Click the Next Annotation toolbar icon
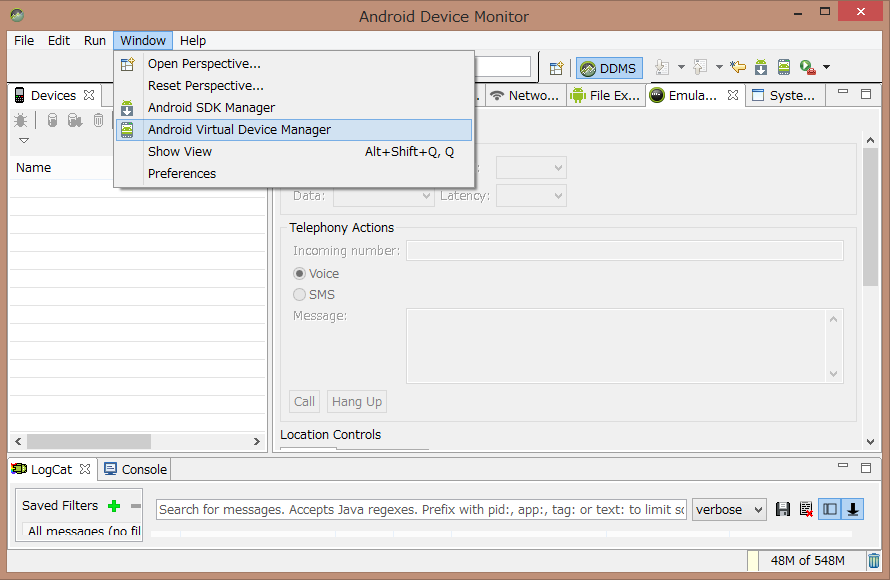 pos(662,67)
